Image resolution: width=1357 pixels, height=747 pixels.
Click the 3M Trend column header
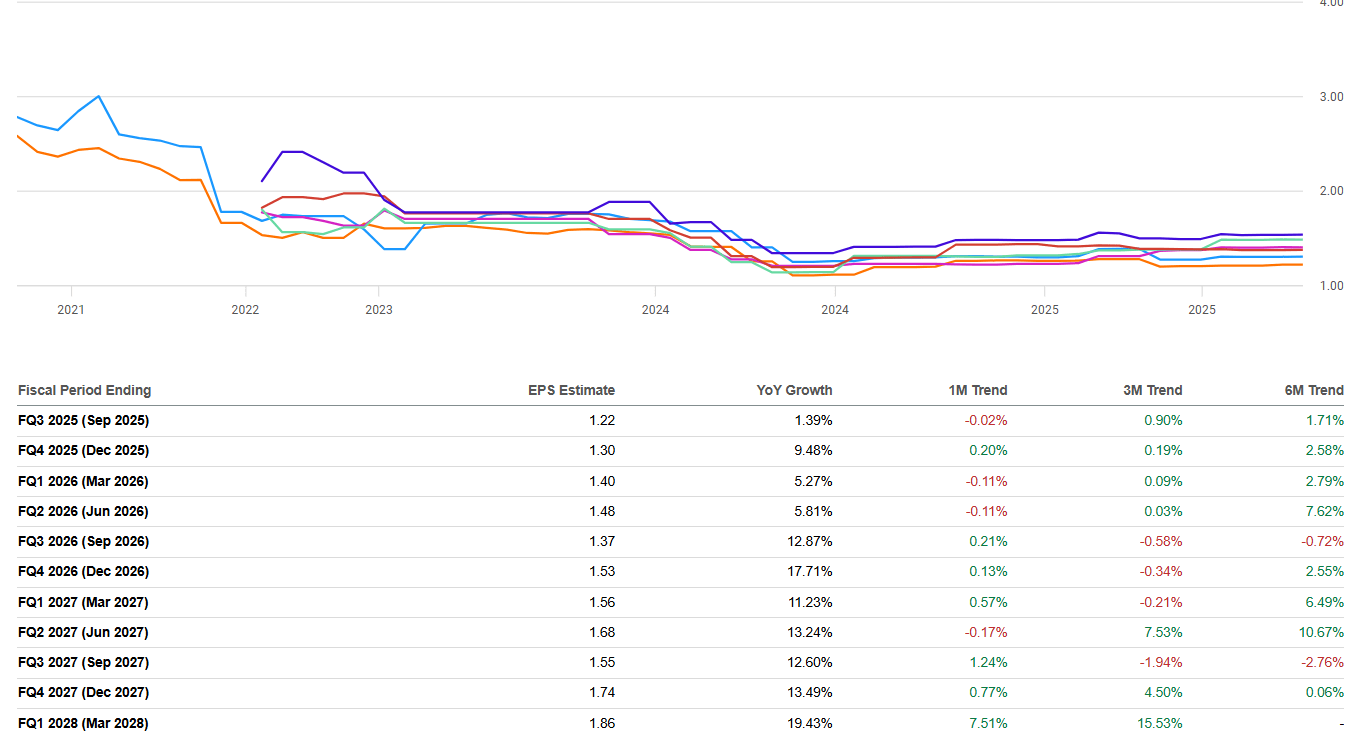[1152, 390]
